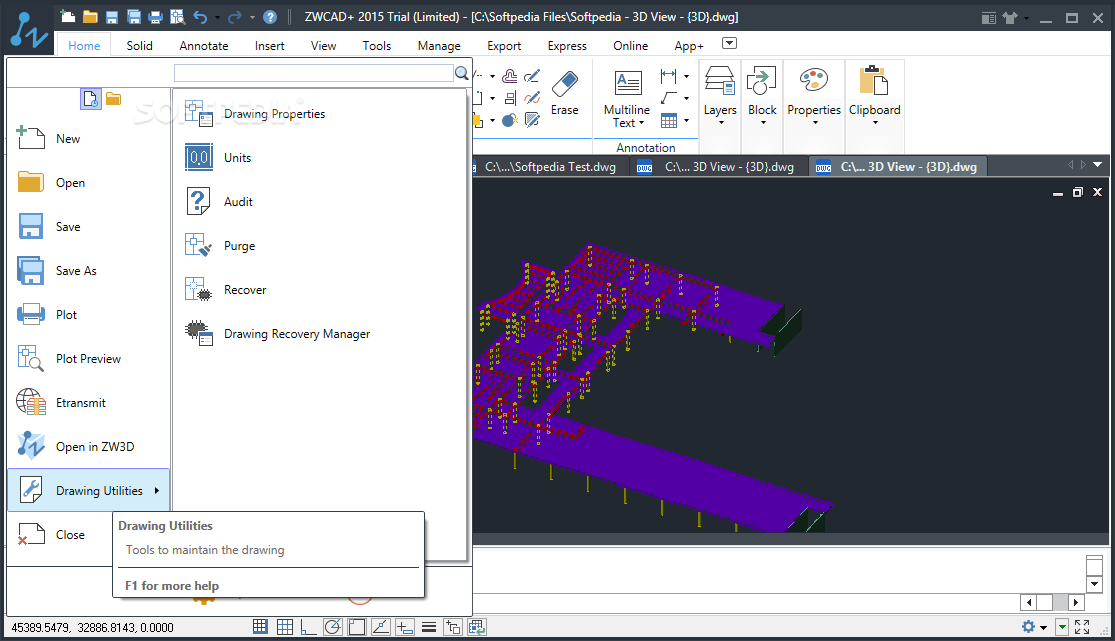Click the Redo arrow in title bar
1115x641 pixels.
[235, 17]
